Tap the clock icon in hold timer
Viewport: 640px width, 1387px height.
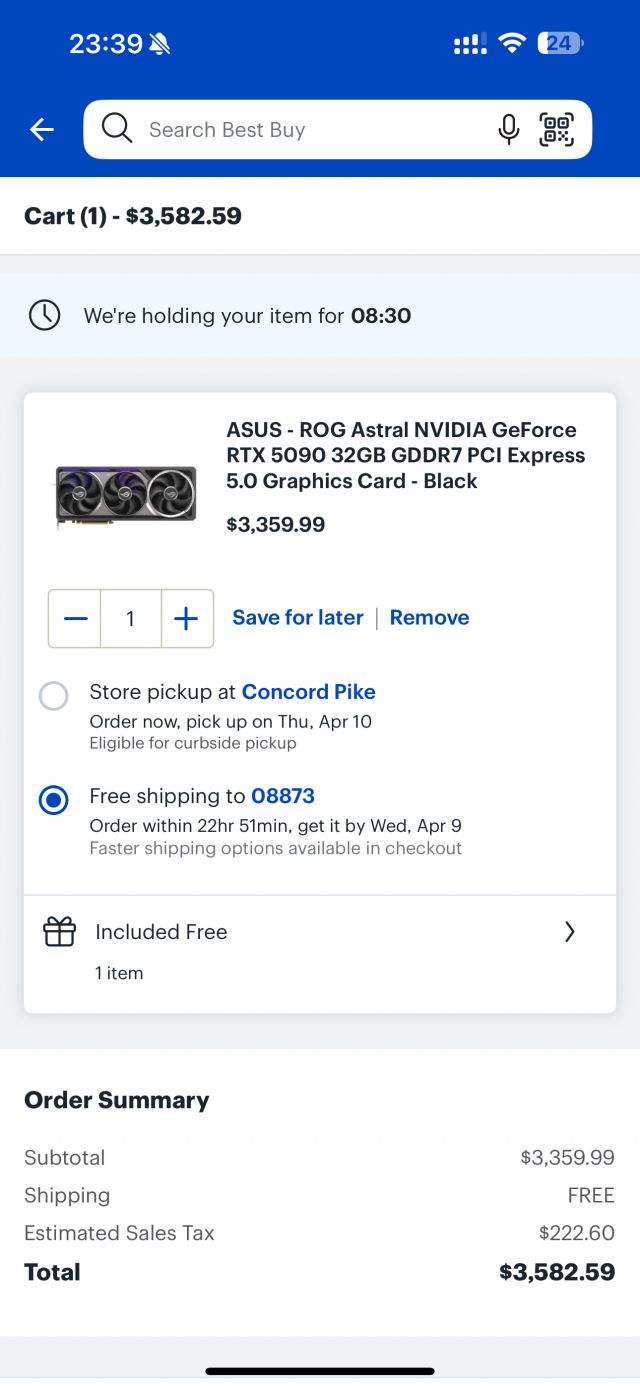coord(45,316)
